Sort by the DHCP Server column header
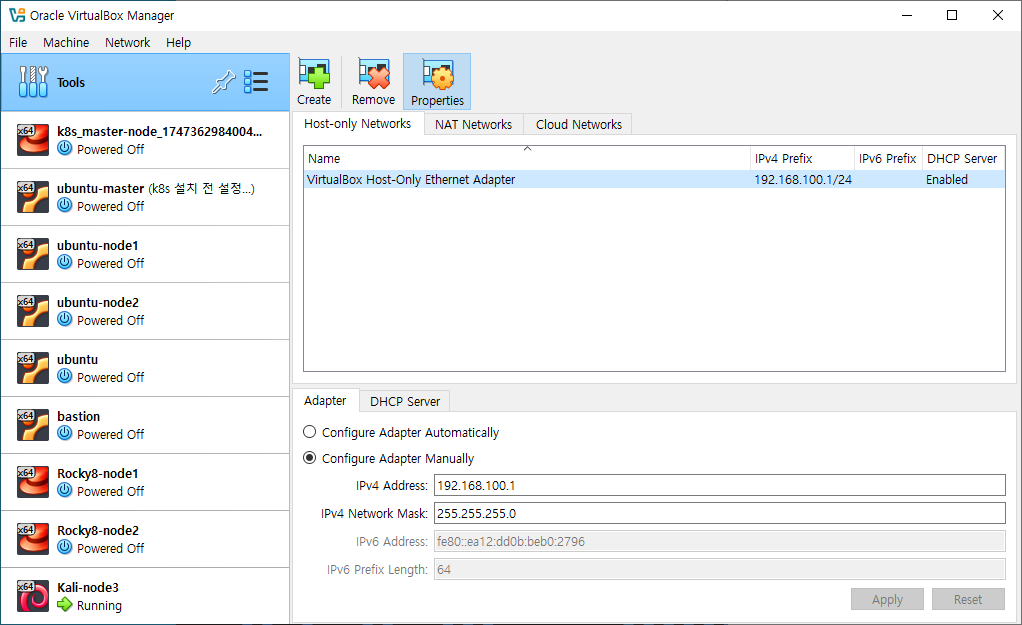The height and width of the screenshot is (625, 1022). (963, 158)
